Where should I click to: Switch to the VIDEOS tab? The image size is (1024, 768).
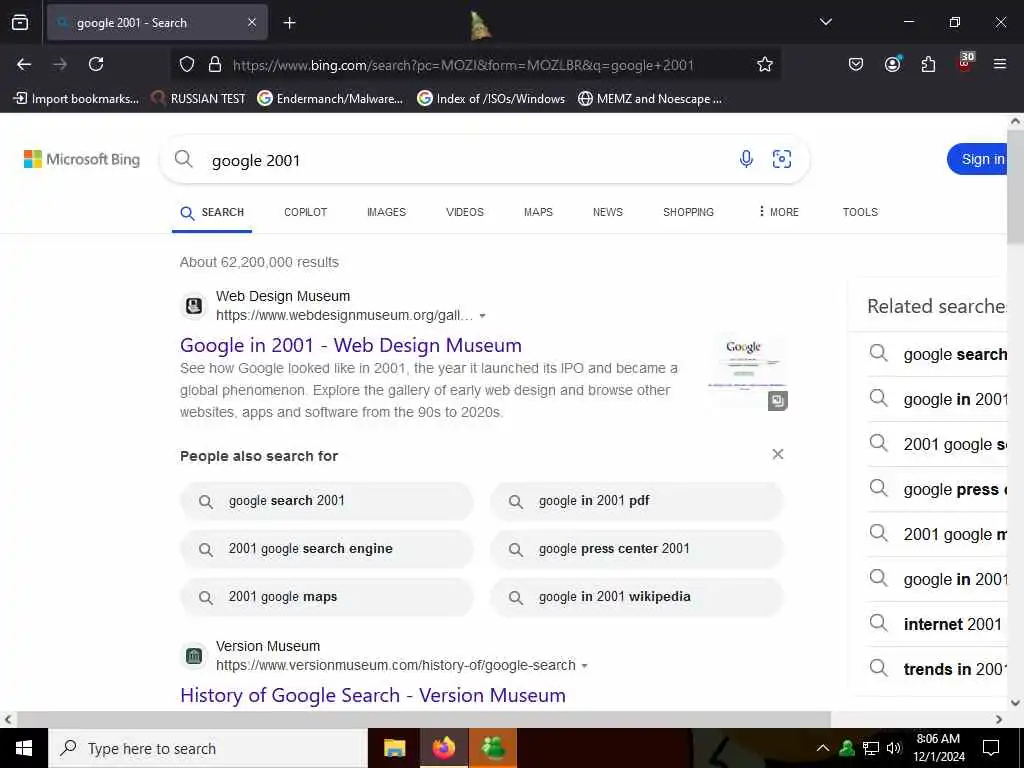[x=465, y=212]
